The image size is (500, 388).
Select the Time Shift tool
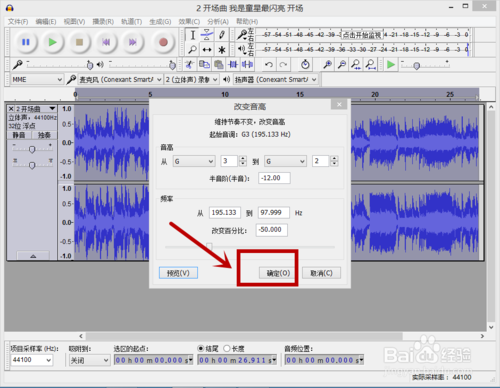coord(207,50)
